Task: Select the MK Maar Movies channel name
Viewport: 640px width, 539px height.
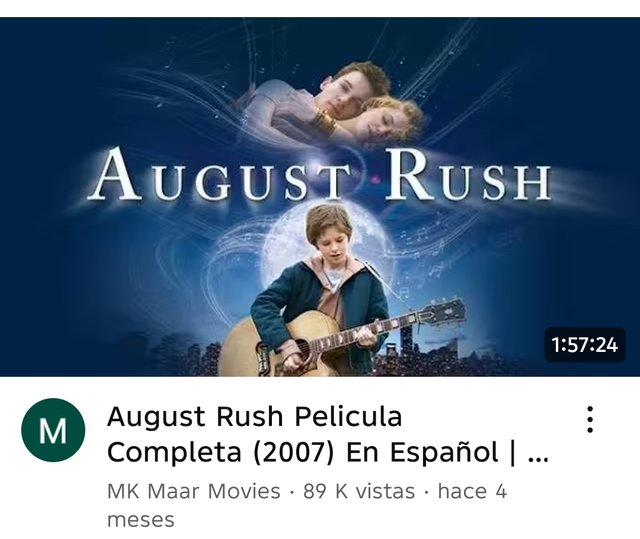Action: pyautogui.click(x=193, y=491)
